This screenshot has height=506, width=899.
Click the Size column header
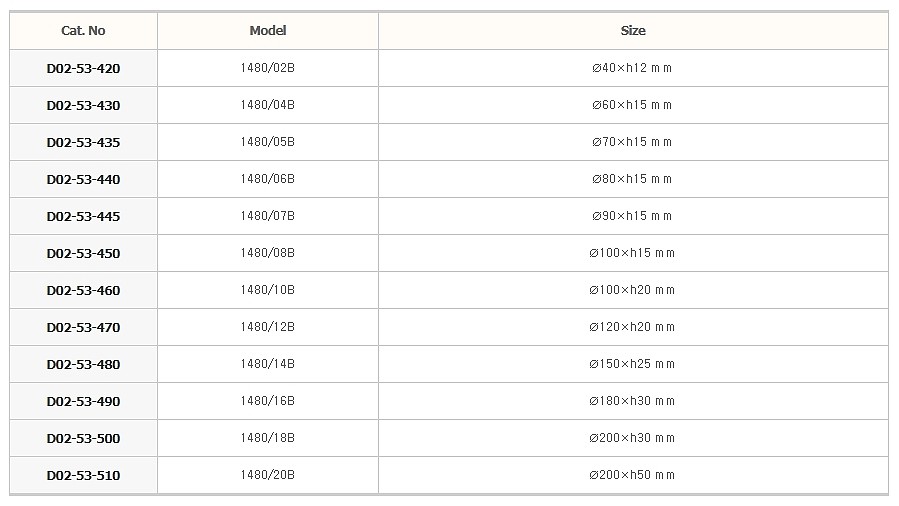[x=633, y=31]
